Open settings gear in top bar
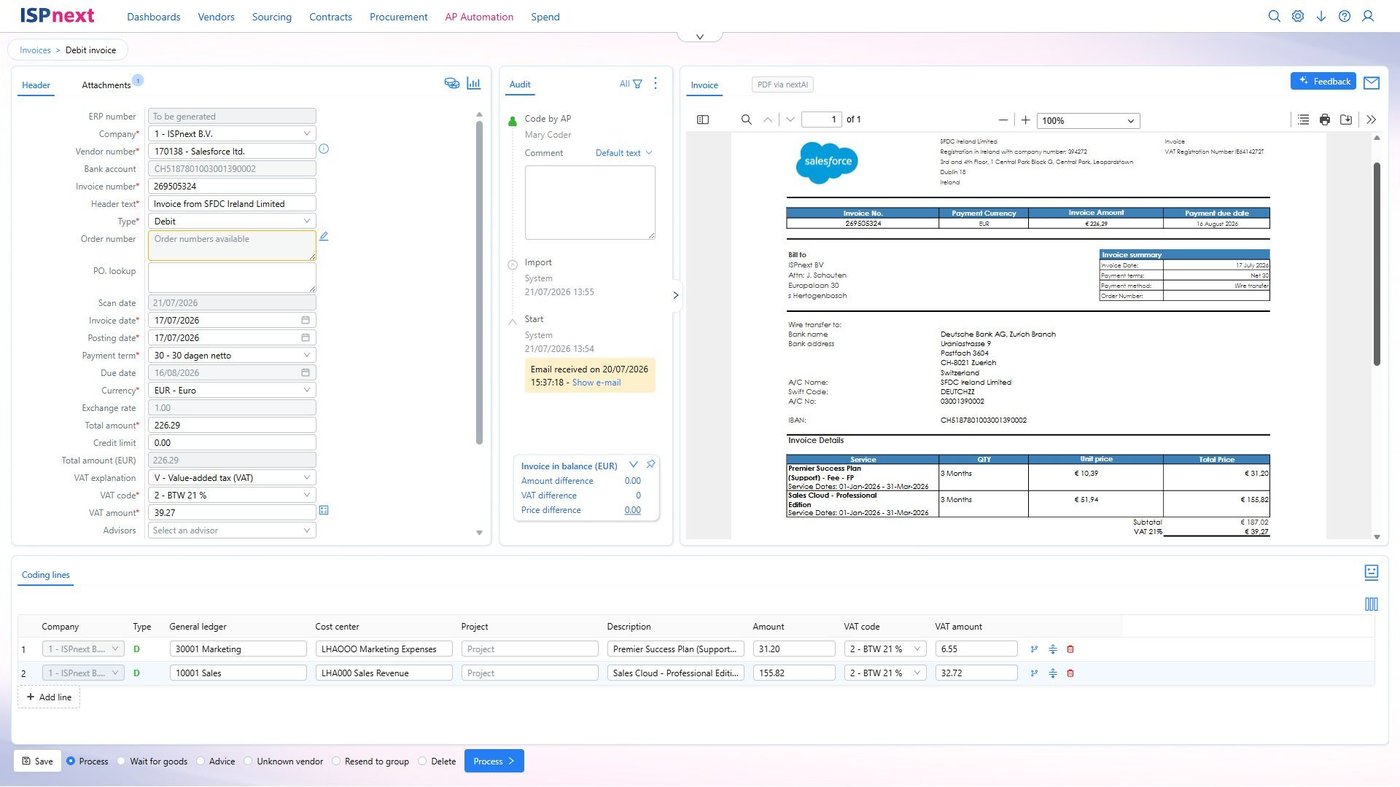 coord(1298,16)
